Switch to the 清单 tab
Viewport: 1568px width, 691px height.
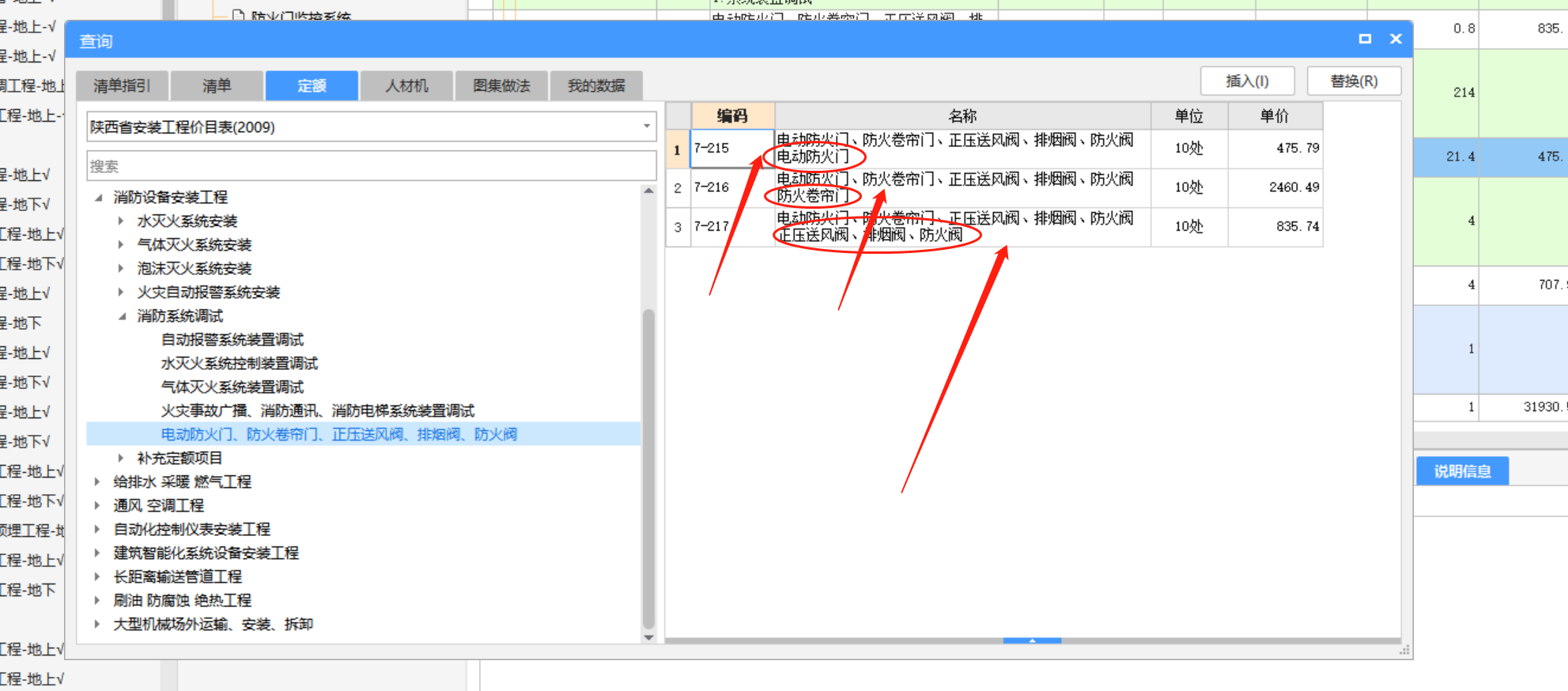tap(217, 85)
